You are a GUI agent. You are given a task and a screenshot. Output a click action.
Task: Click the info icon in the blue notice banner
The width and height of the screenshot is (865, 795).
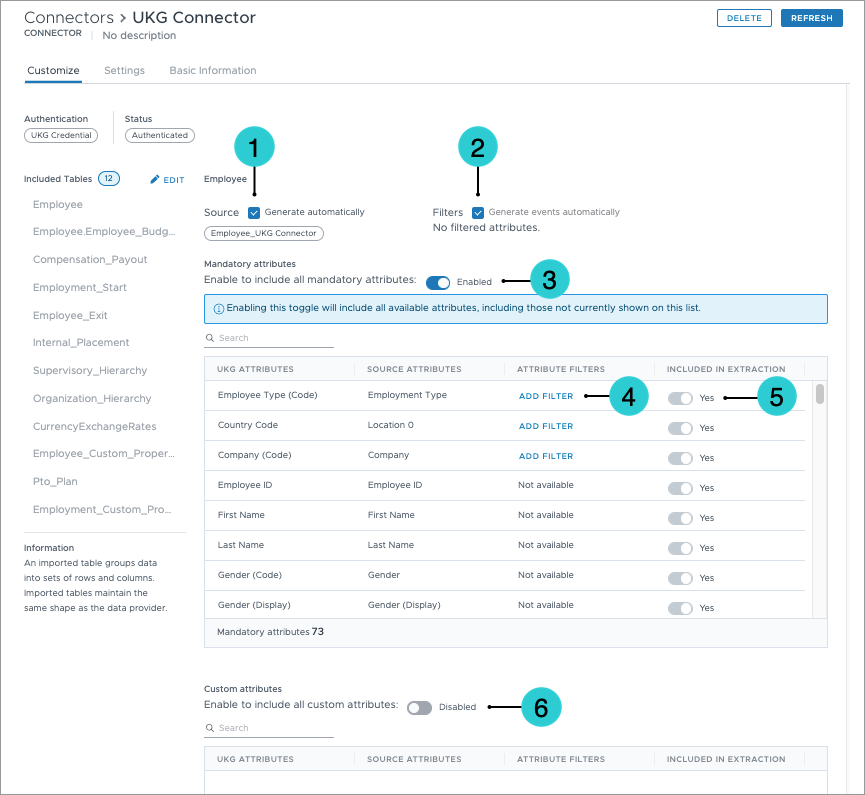pos(218,308)
